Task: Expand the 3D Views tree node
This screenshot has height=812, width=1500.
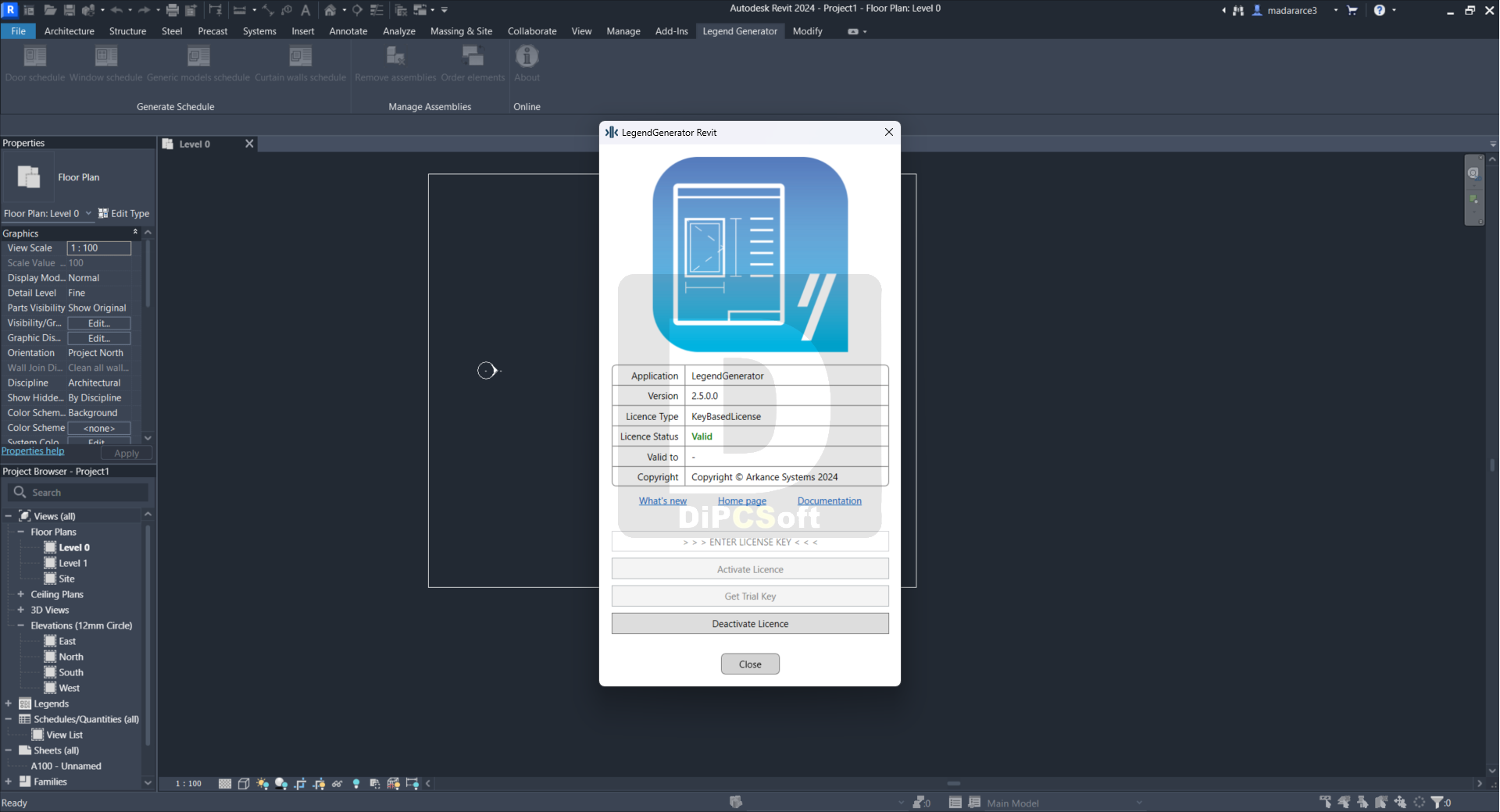Action: [x=20, y=610]
